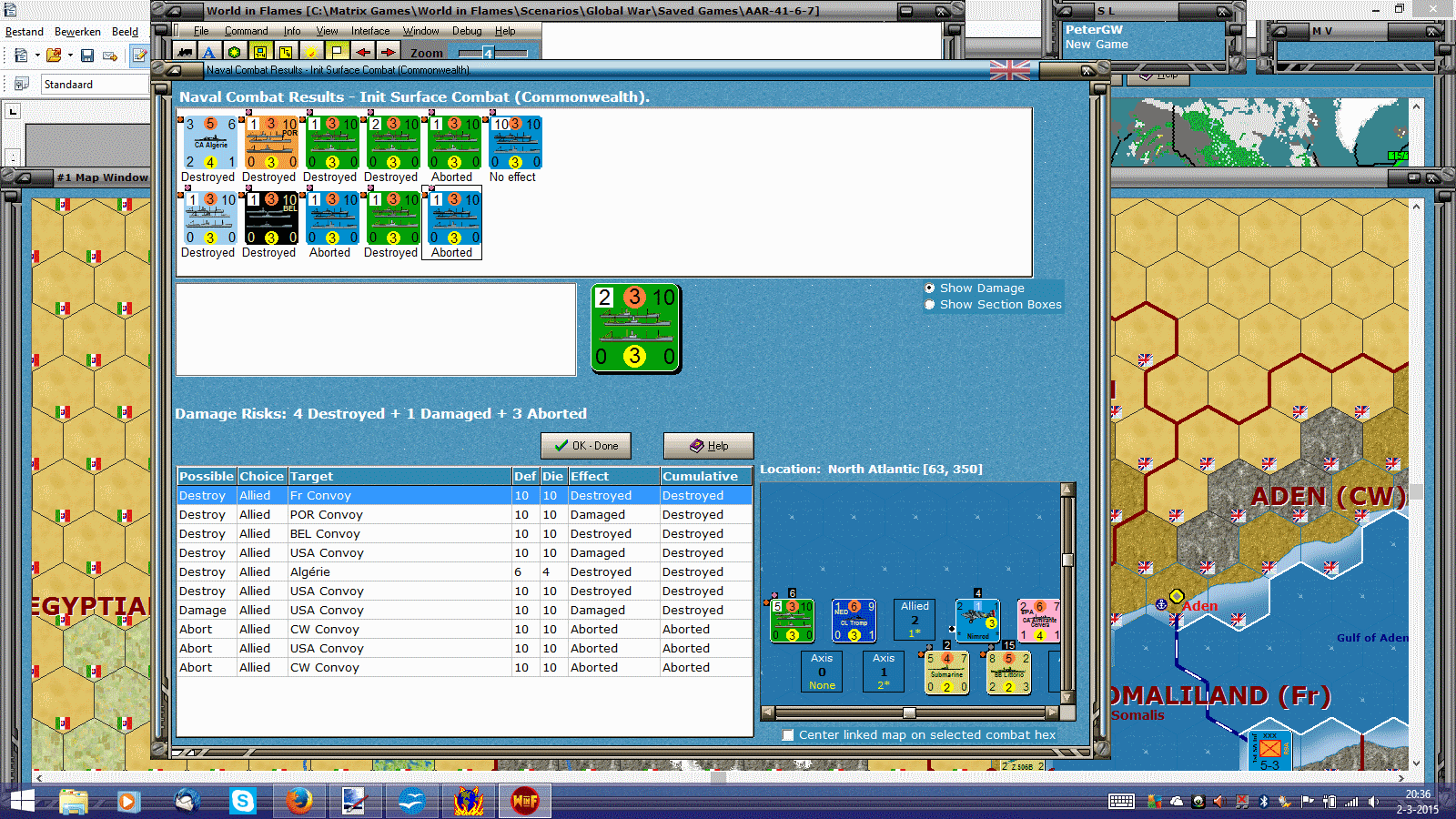Click the send mail icon in left toolbar
Image resolution: width=1456 pixels, height=819 pixels.
coord(110,56)
